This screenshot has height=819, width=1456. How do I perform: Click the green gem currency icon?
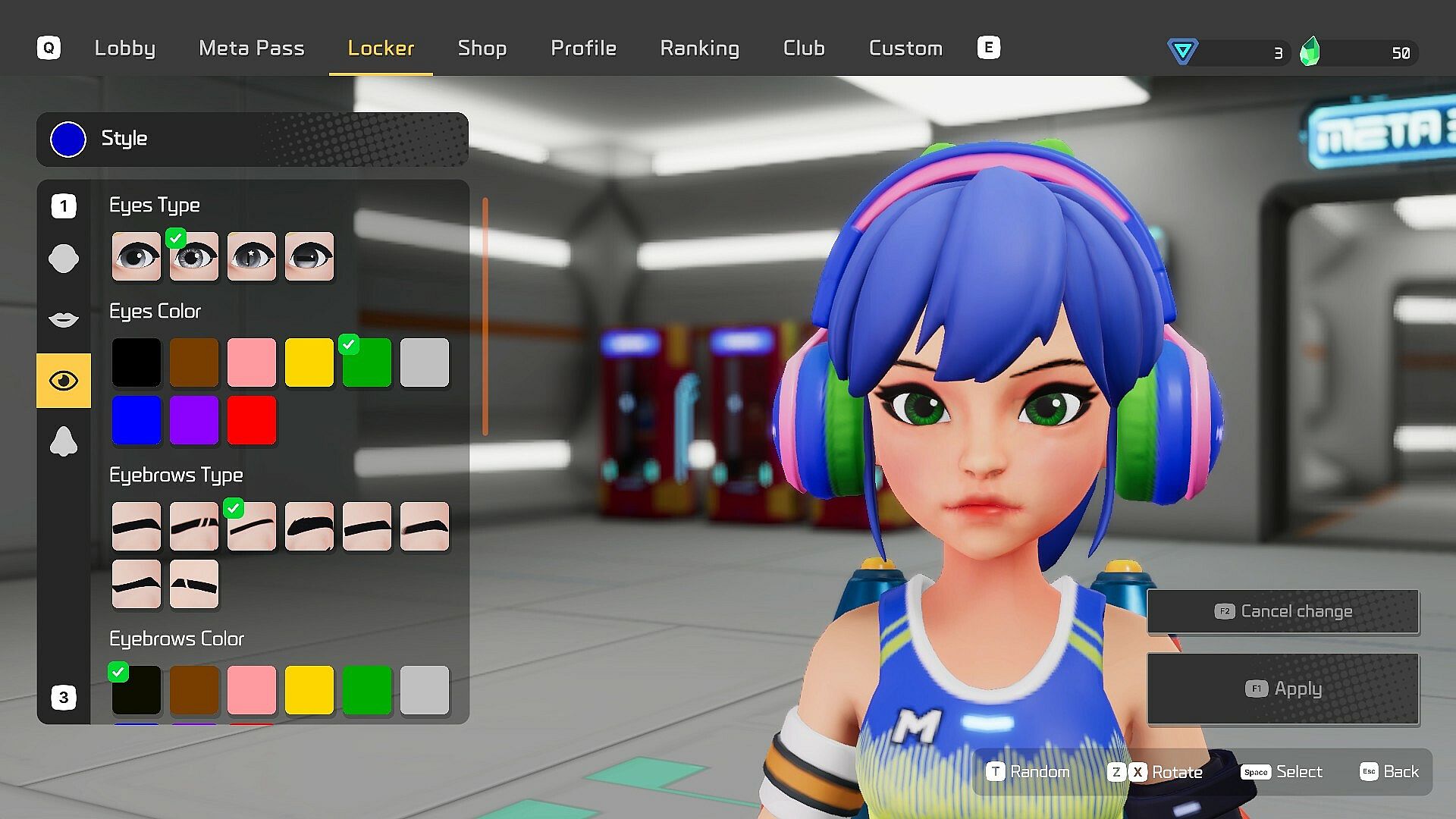[1310, 52]
